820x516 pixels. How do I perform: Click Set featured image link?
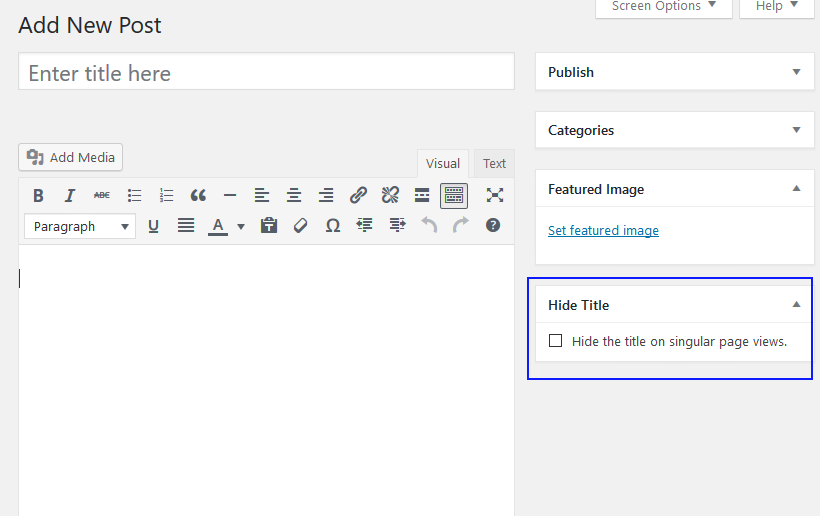(603, 231)
